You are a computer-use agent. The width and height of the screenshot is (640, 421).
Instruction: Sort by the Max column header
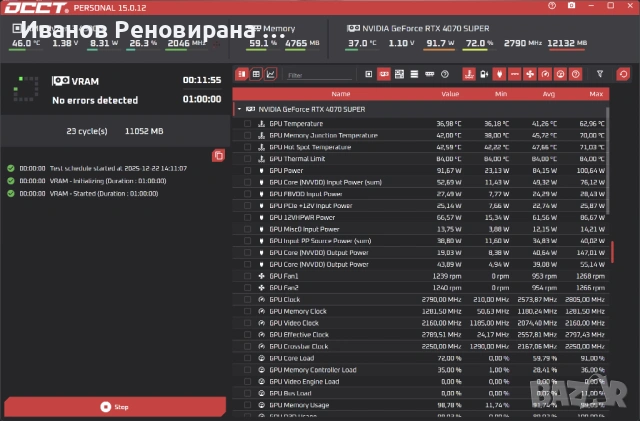click(x=596, y=94)
